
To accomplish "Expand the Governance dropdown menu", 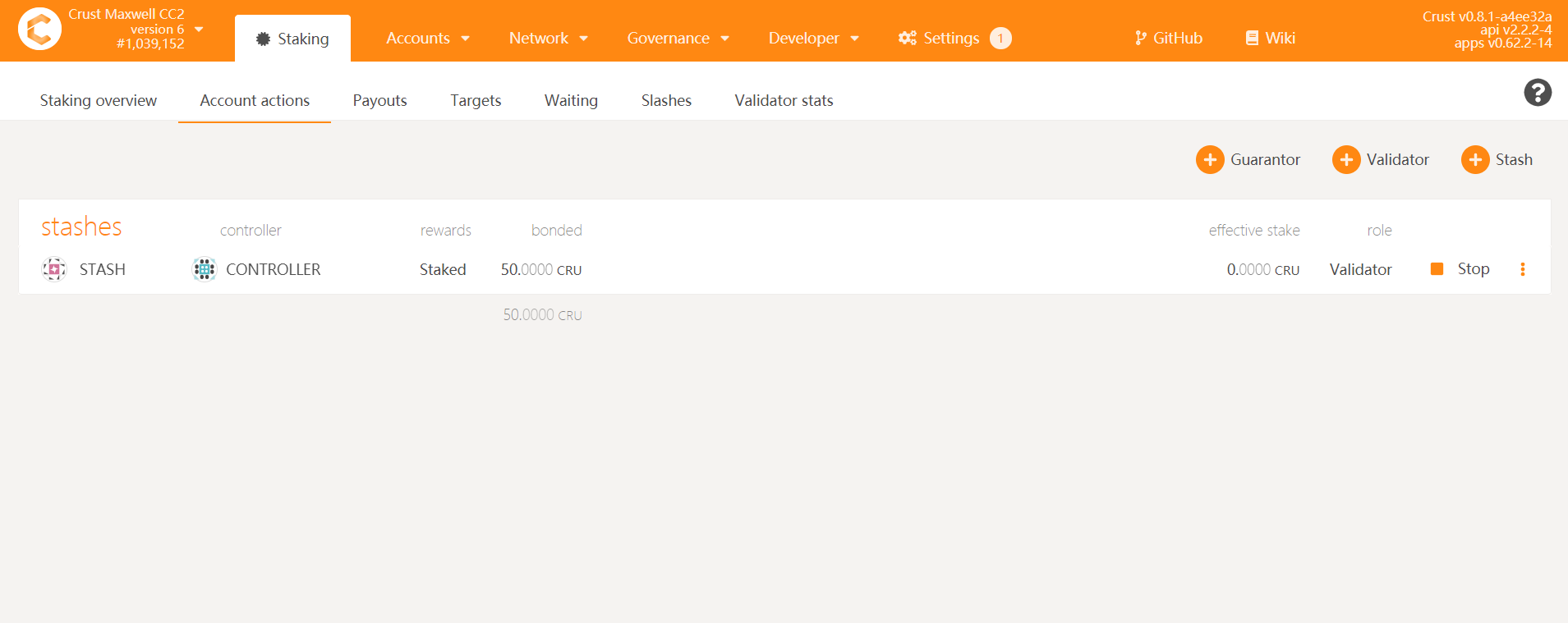I will click(x=678, y=39).
